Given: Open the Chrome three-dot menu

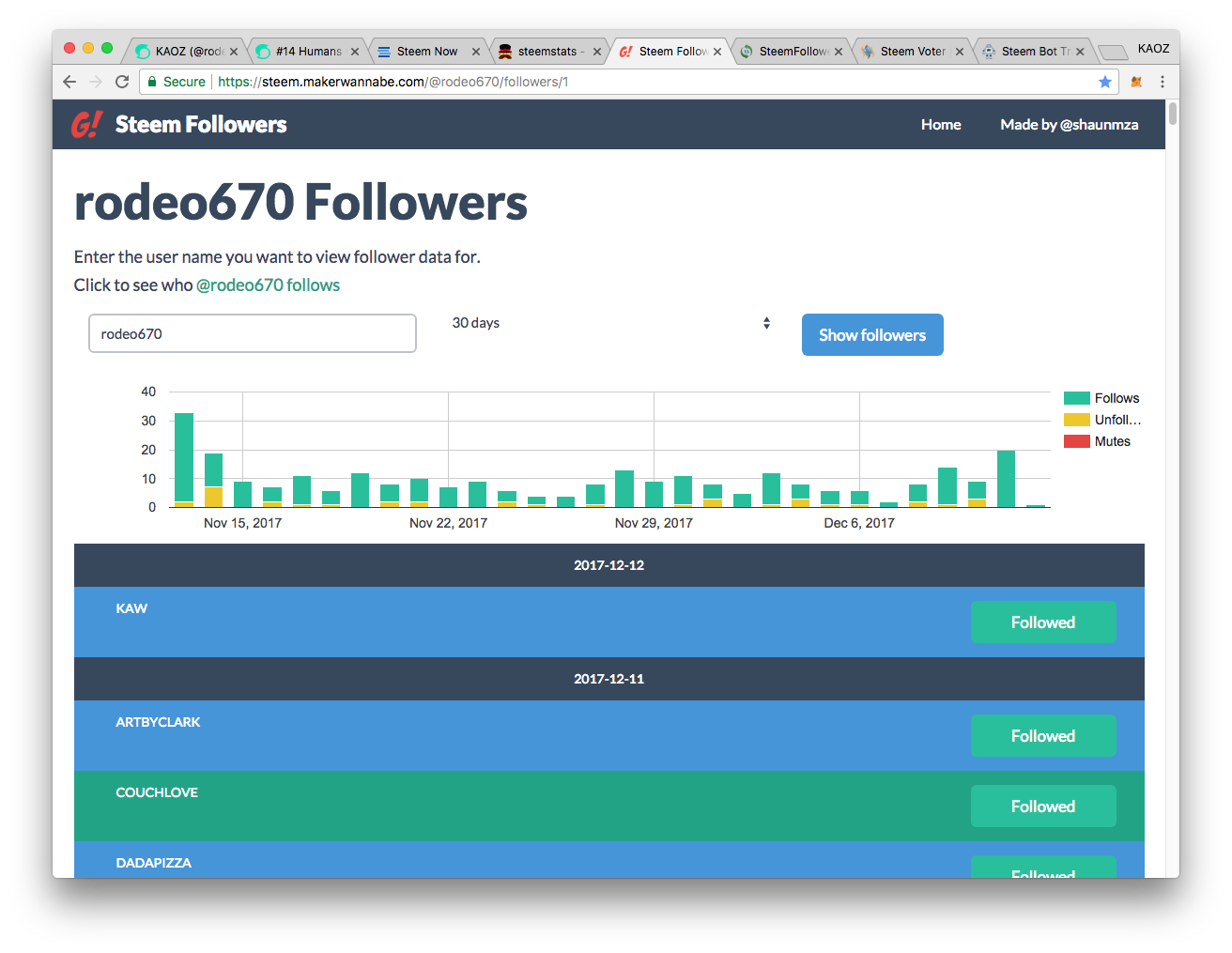Looking at the screenshot, I should [1163, 82].
